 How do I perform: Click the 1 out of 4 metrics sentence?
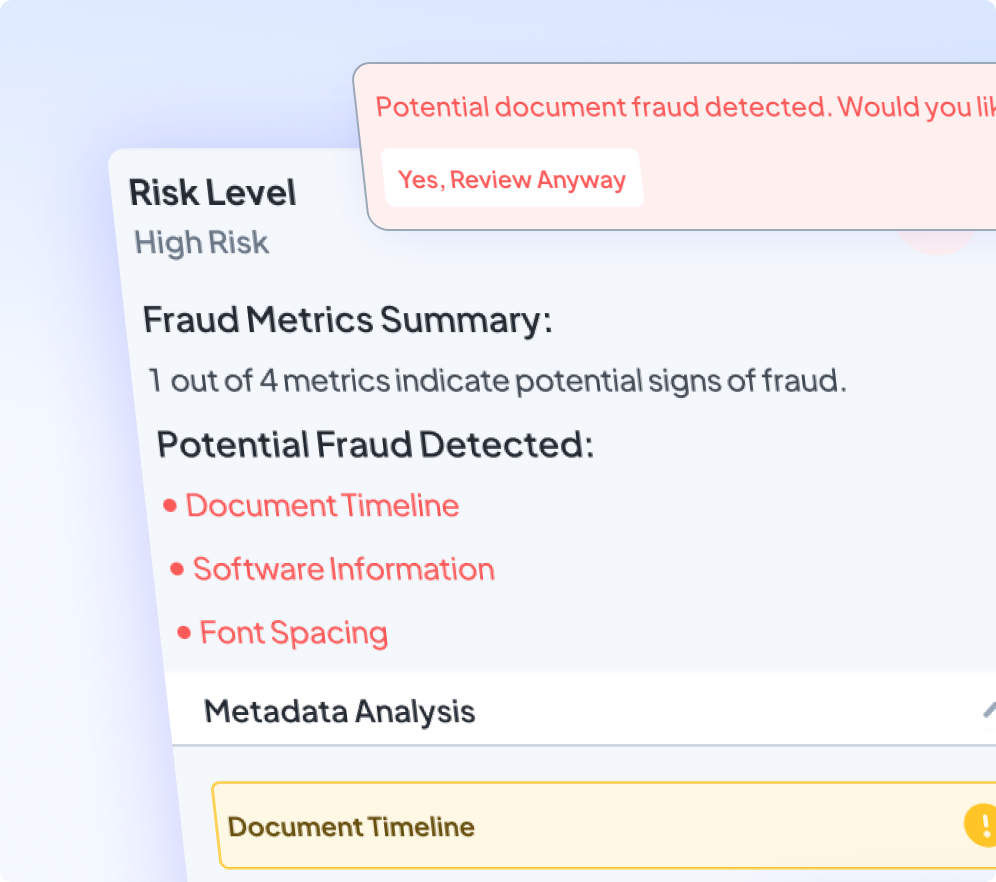point(497,381)
